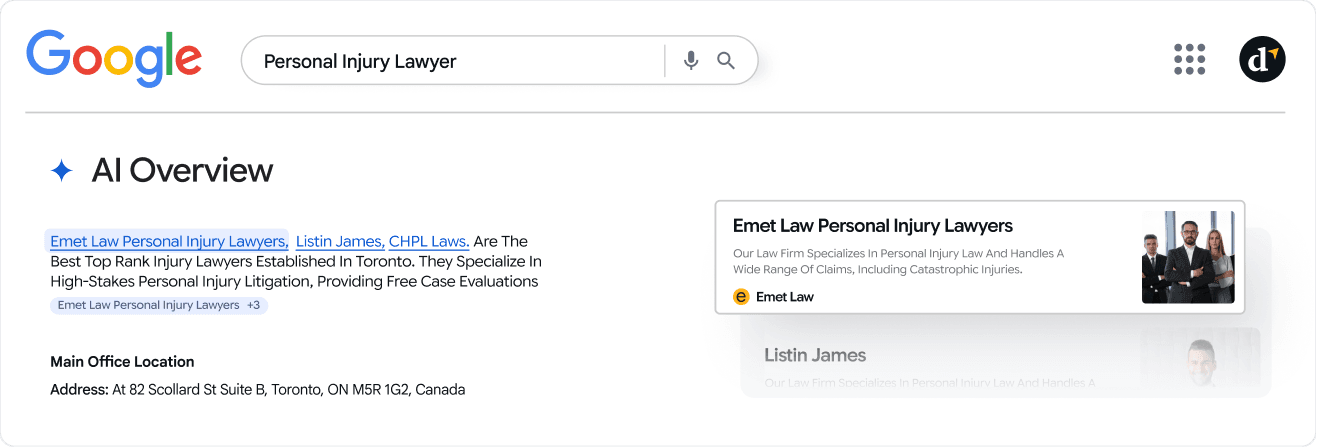Click the AI Overview heading
The height and width of the screenshot is (447, 1317).
182,170
